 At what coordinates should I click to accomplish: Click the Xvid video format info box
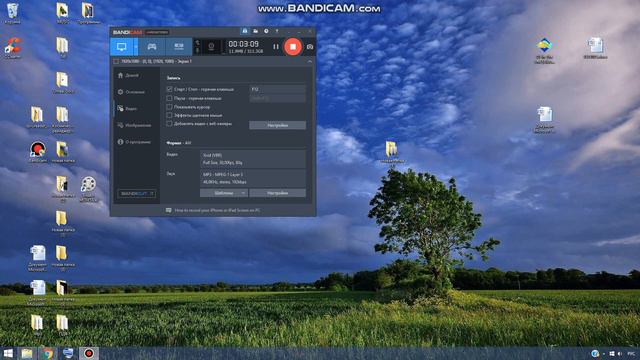point(253,159)
